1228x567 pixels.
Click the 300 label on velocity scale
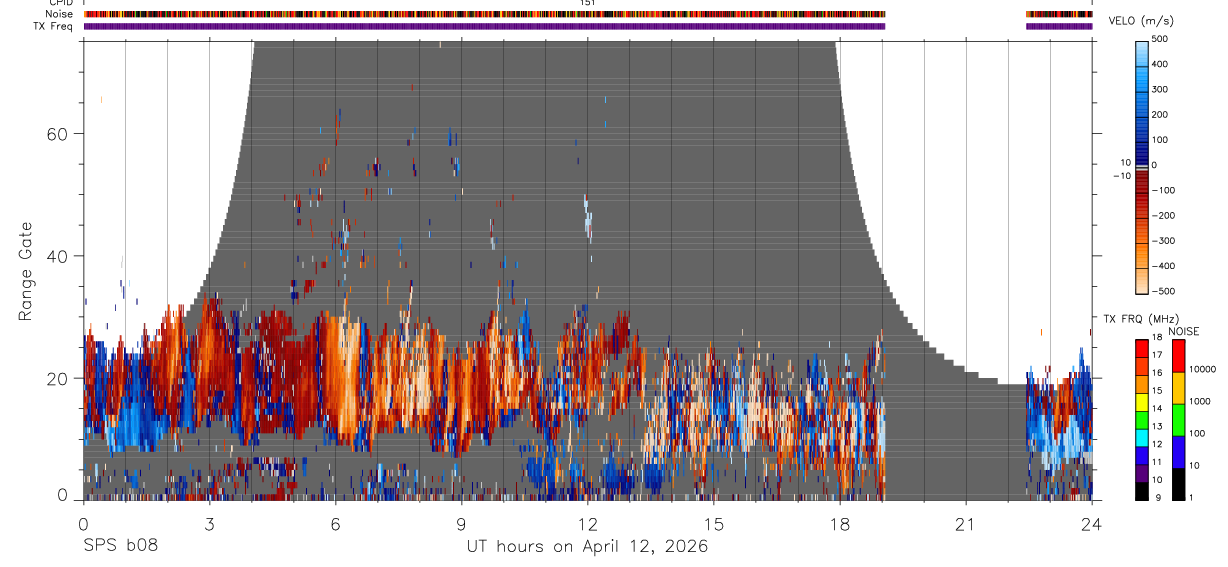1160,89
